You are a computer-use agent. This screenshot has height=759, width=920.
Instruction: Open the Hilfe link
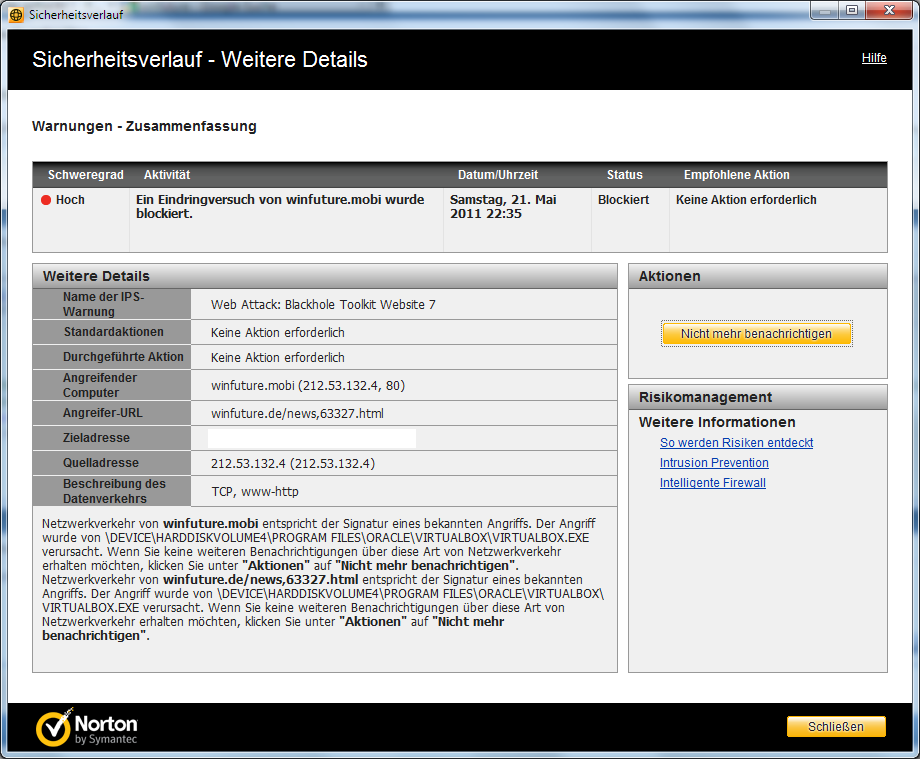874,58
